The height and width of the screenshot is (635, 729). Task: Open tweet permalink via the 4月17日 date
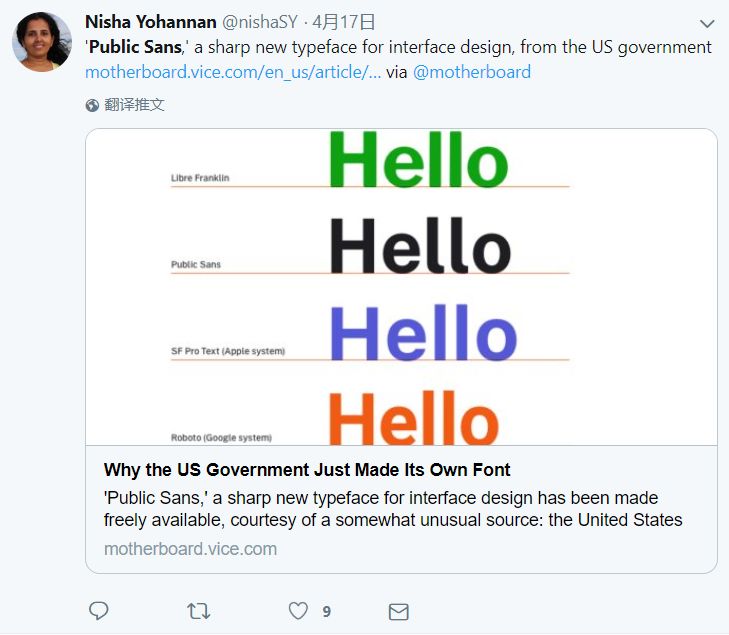click(x=344, y=22)
